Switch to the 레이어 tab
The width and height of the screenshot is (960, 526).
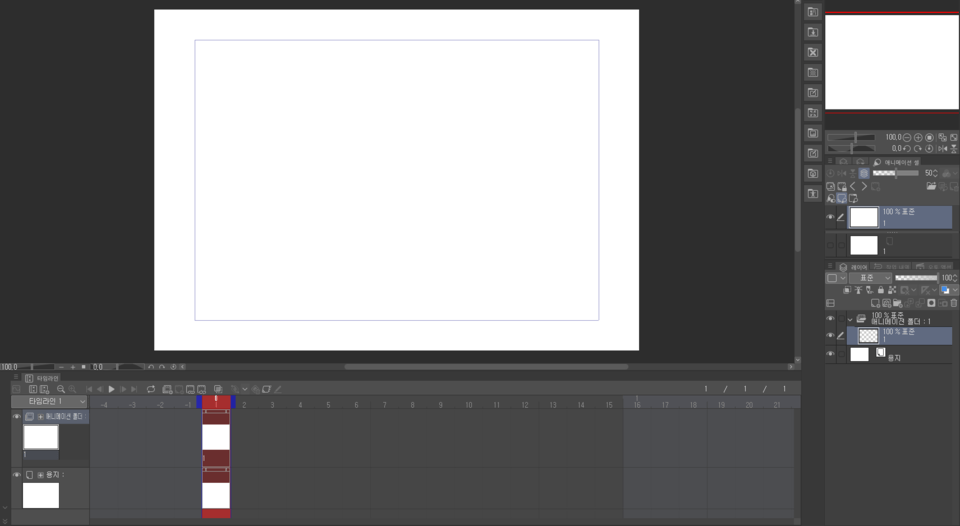click(x=853, y=266)
